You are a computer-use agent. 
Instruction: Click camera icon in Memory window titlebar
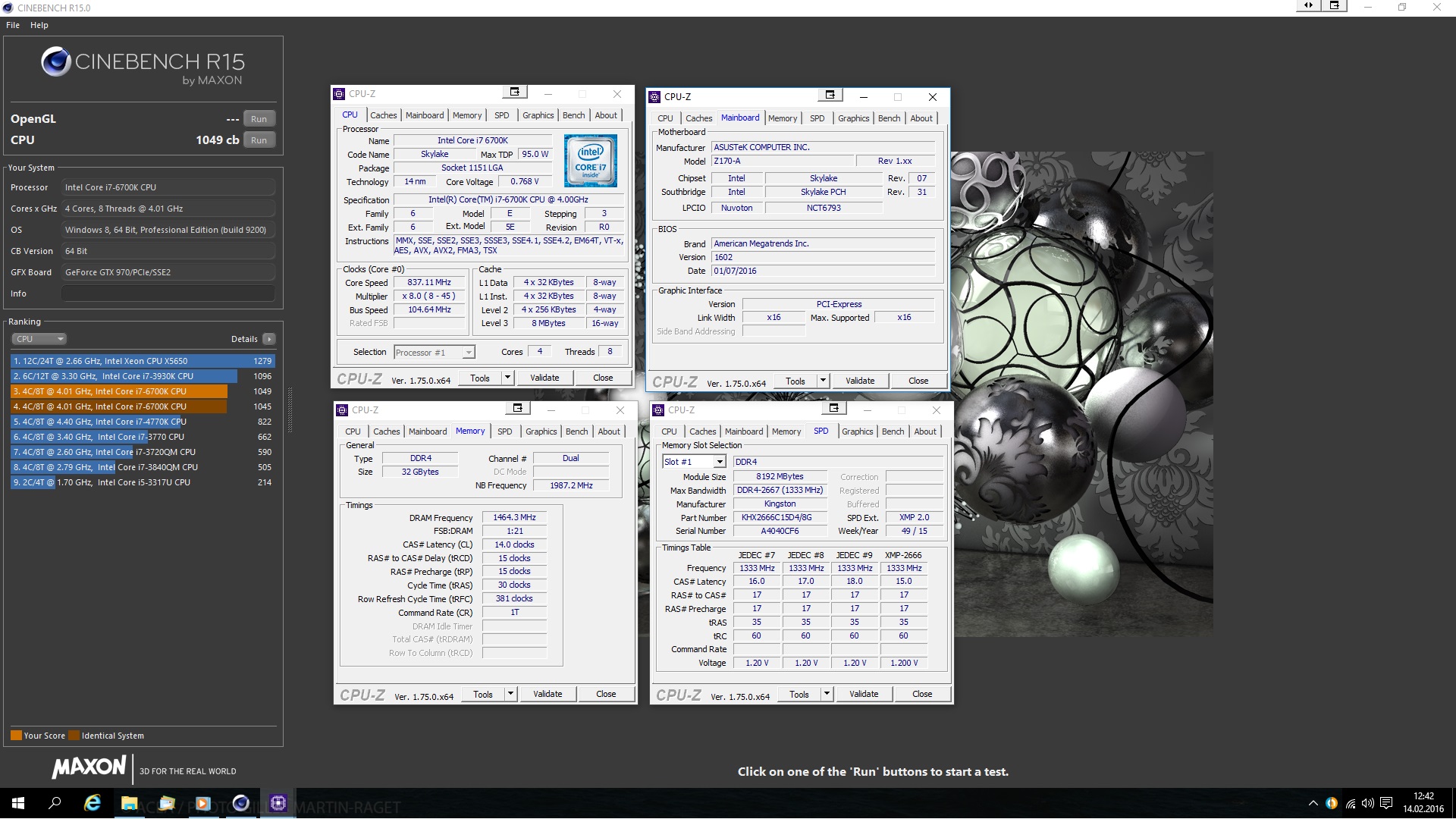(x=518, y=409)
